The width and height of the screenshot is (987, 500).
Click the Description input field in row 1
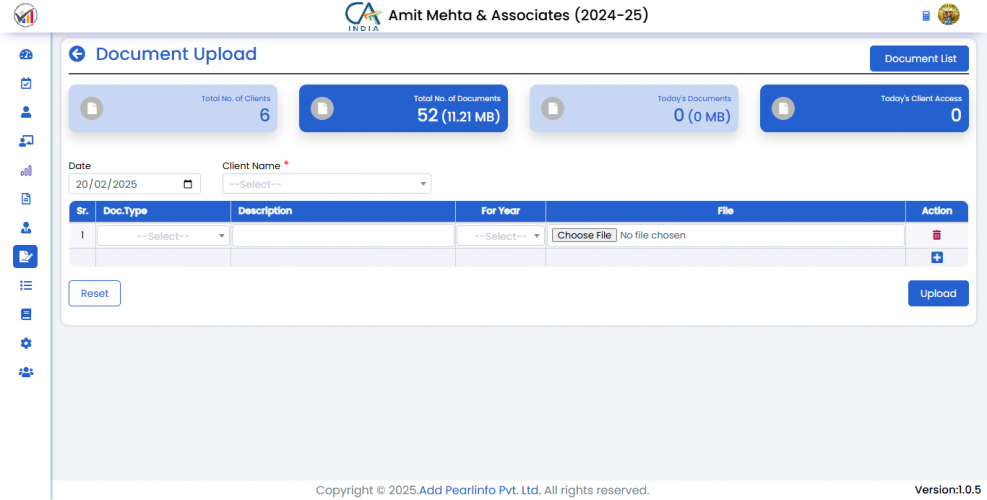pyautogui.click(x=343, y=236)
